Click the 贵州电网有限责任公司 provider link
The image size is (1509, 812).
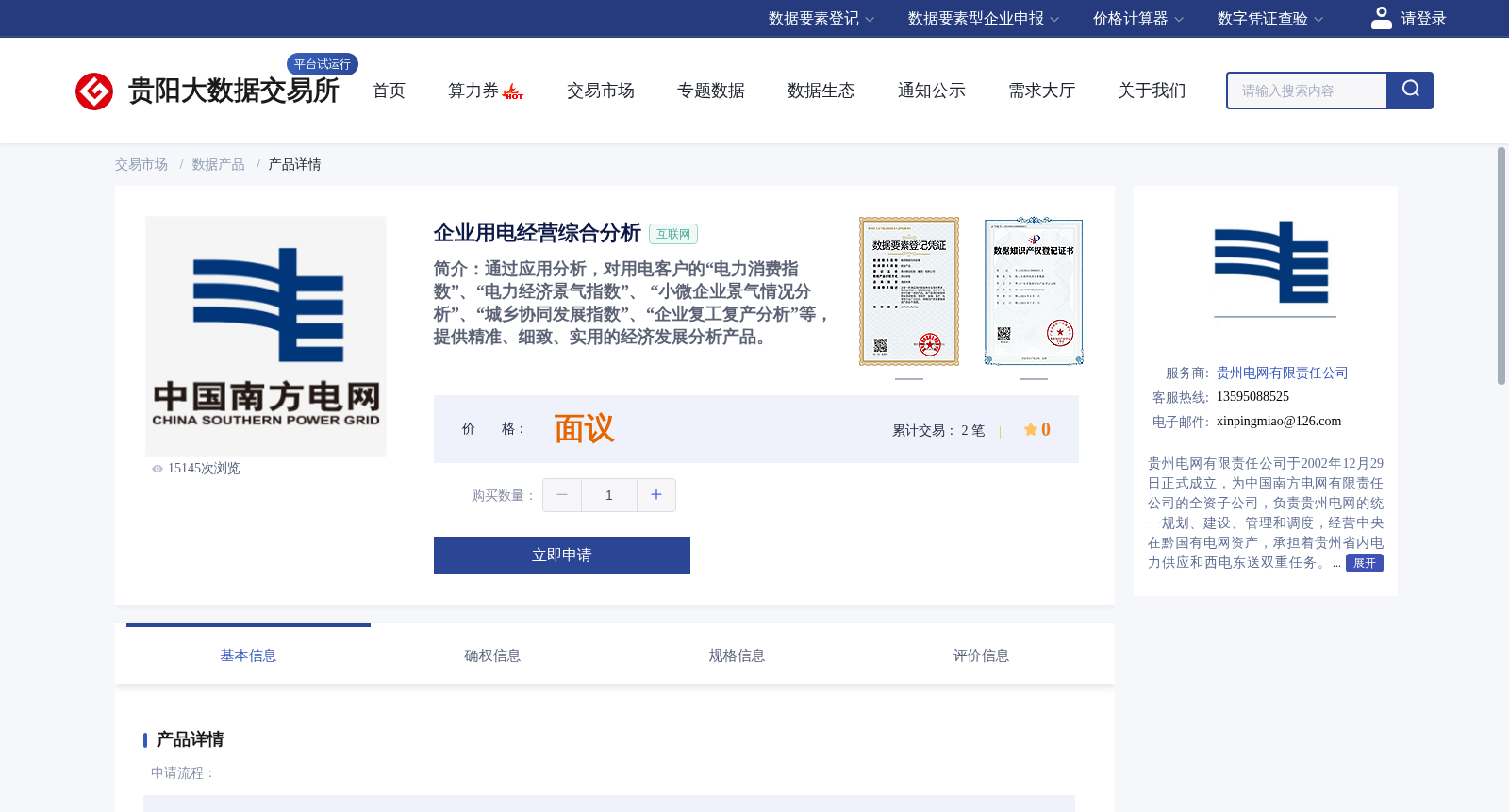click(1283, 373)
